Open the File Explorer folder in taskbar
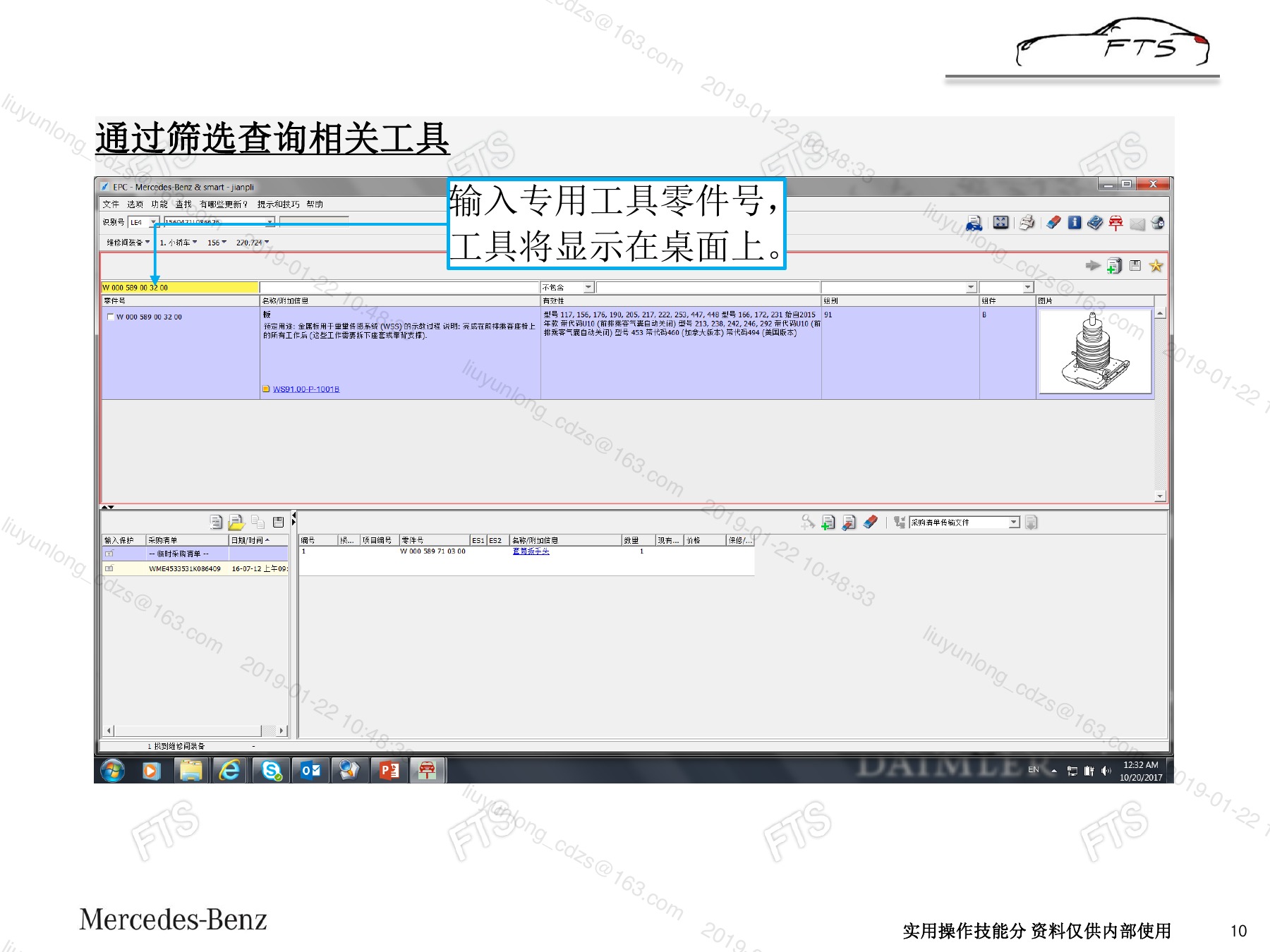 [191, 770]
